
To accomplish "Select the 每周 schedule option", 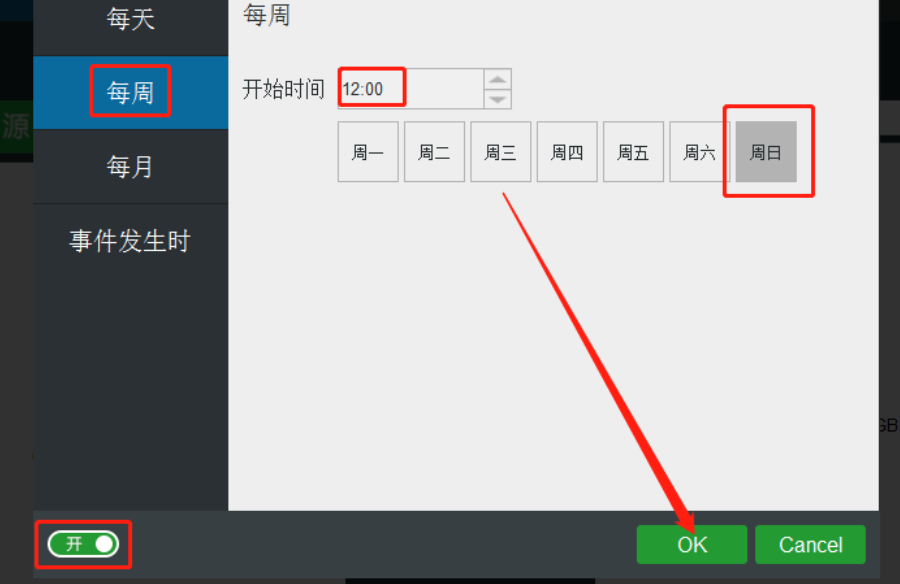I will tap(130, 92).
